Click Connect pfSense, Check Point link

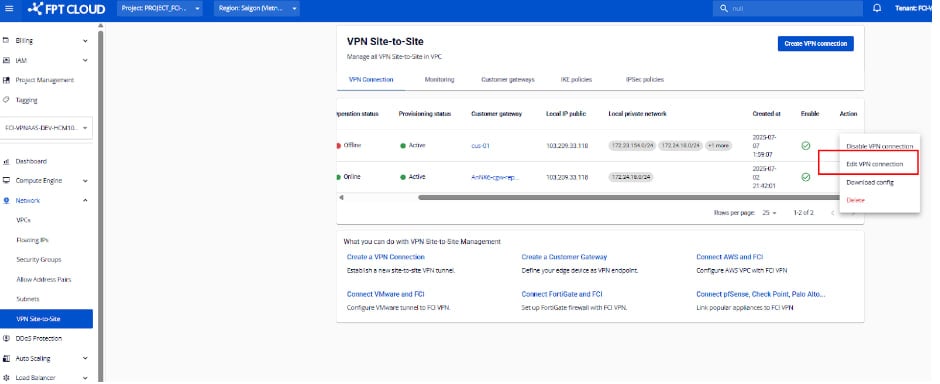coord(761,294)
